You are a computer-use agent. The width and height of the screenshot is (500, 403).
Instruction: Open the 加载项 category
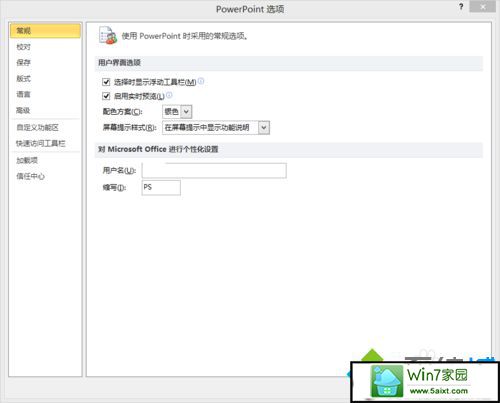(x=27, y=160)
